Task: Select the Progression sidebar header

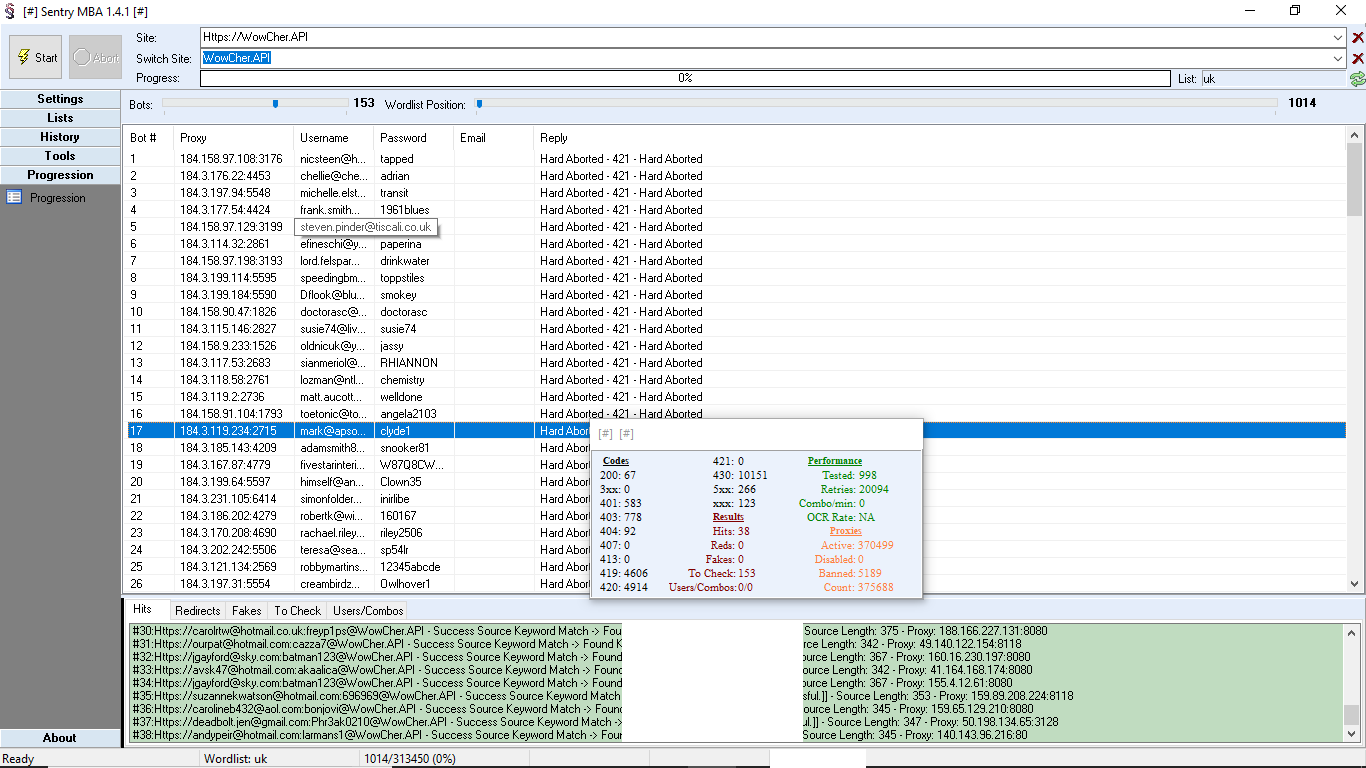Action: point(60,175)
